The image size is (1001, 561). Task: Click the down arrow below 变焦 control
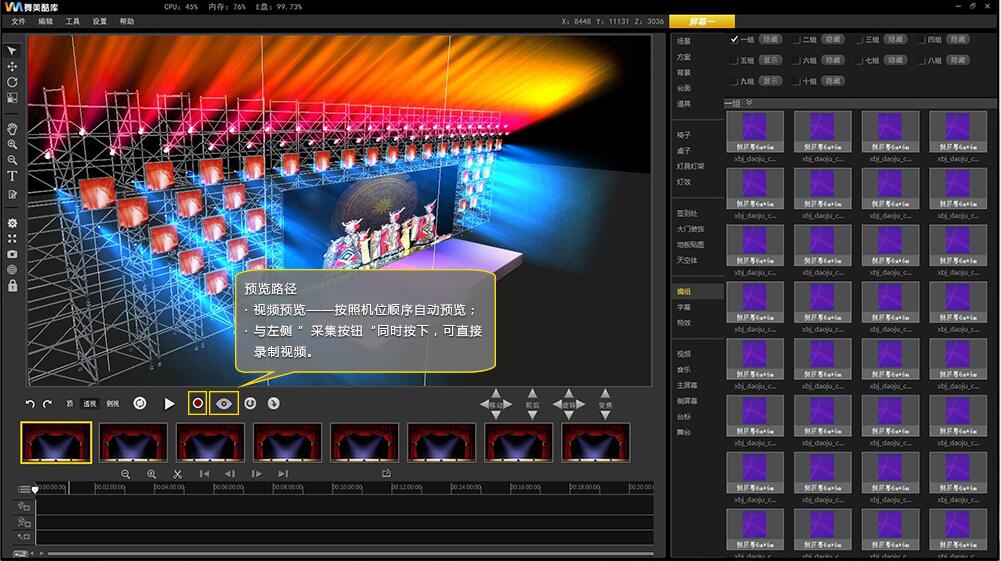pyautogui.click(x=605, y=415)
